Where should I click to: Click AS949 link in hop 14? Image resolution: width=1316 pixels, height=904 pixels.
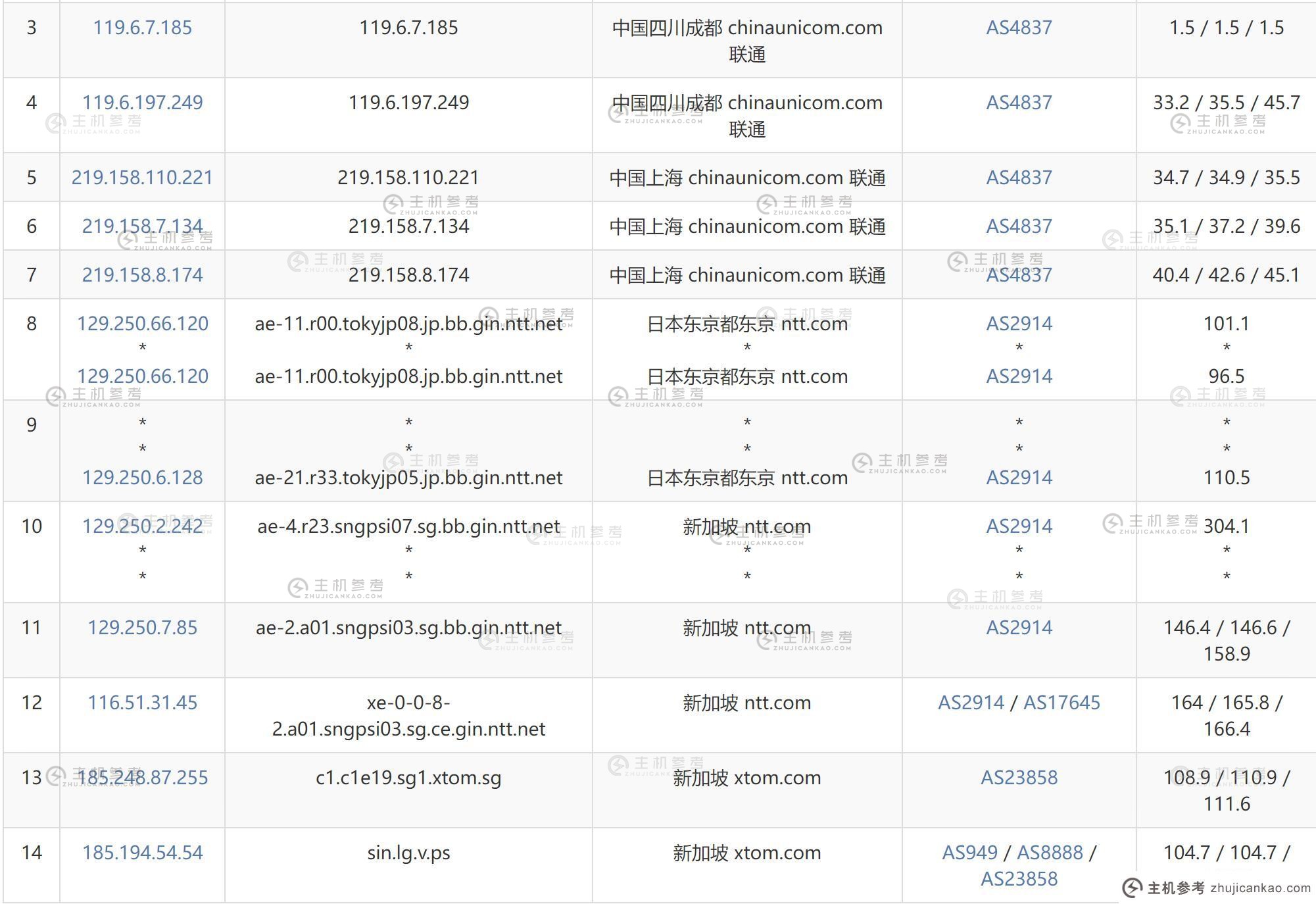[970, 853]
